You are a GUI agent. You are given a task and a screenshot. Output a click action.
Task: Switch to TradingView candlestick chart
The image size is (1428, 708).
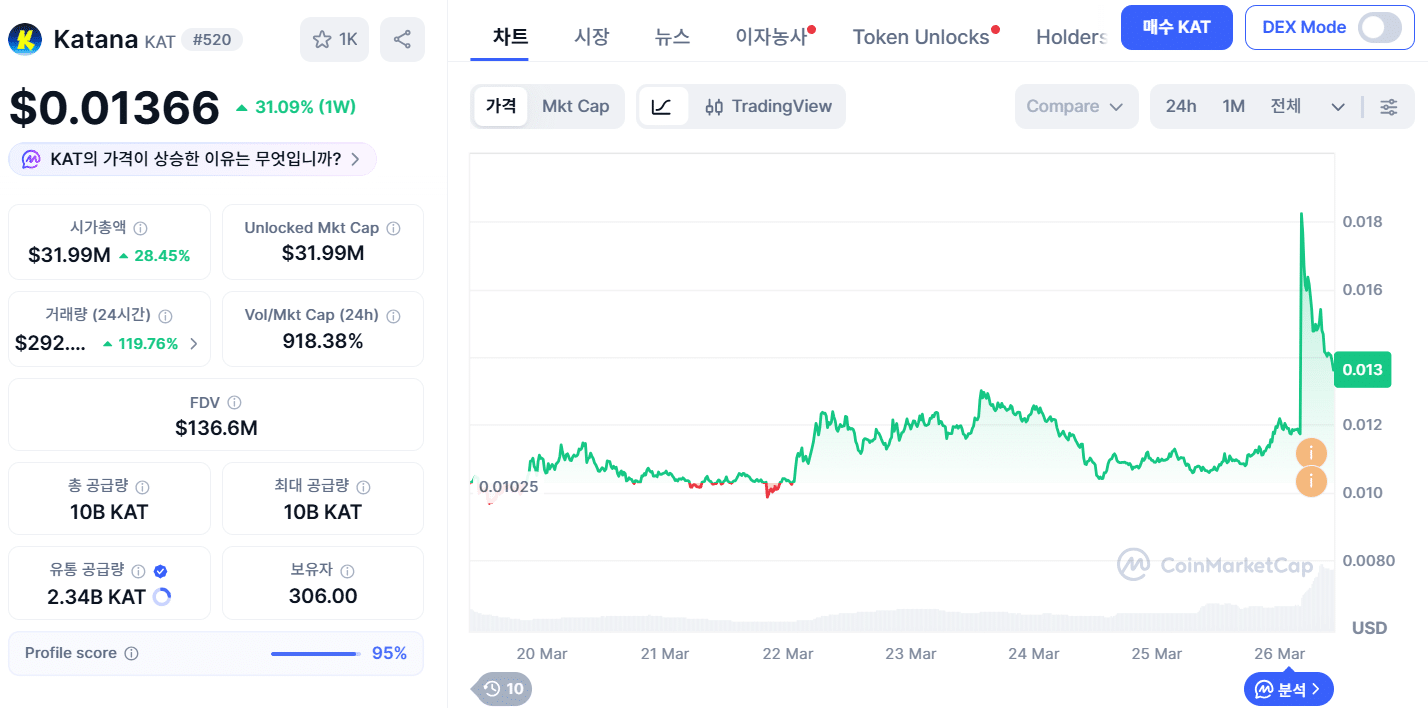(768, 107)
